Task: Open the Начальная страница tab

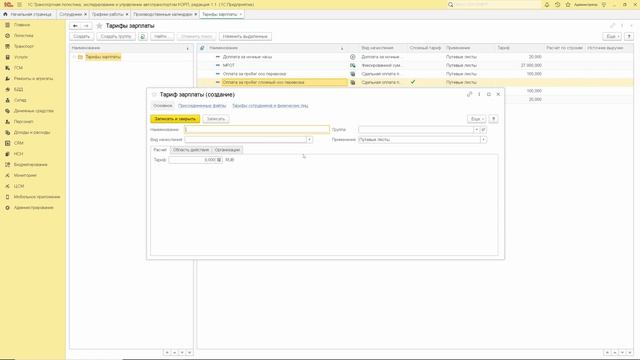Action: coord(27,14)
